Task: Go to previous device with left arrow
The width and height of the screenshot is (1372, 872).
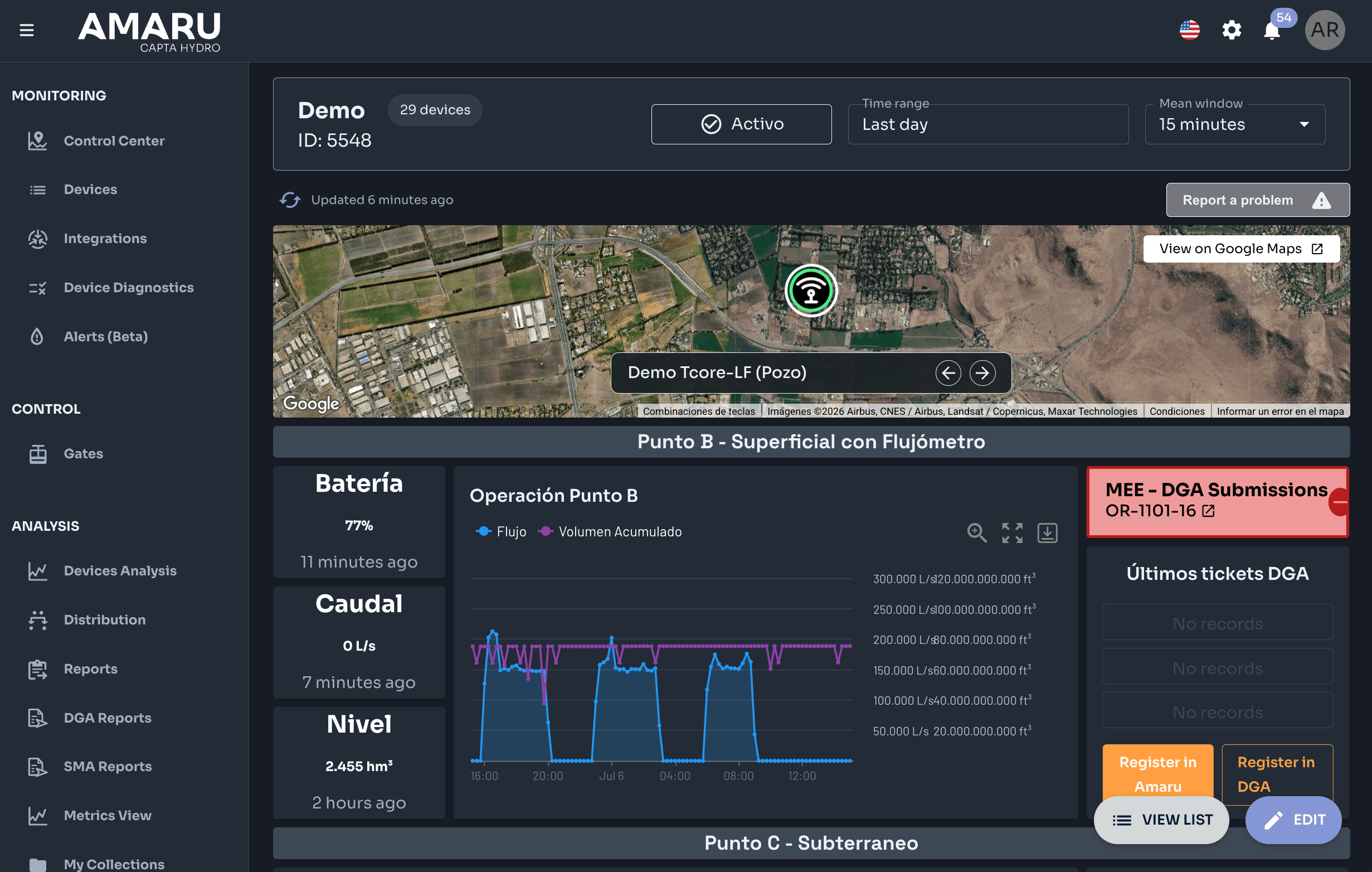Action: pyautogui.click(x=948, y=373)
